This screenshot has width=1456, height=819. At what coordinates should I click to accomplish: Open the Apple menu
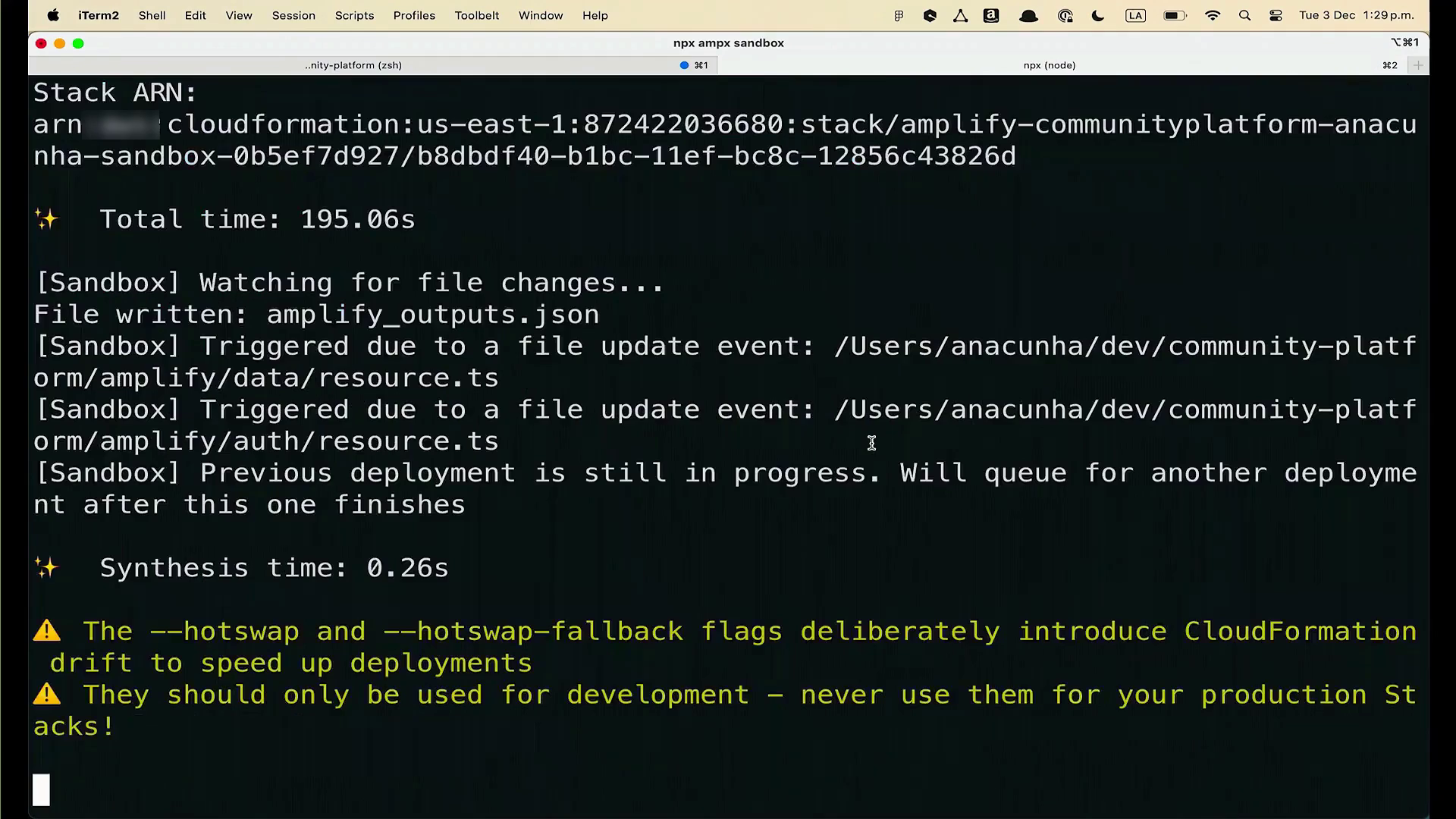point(53,15)
